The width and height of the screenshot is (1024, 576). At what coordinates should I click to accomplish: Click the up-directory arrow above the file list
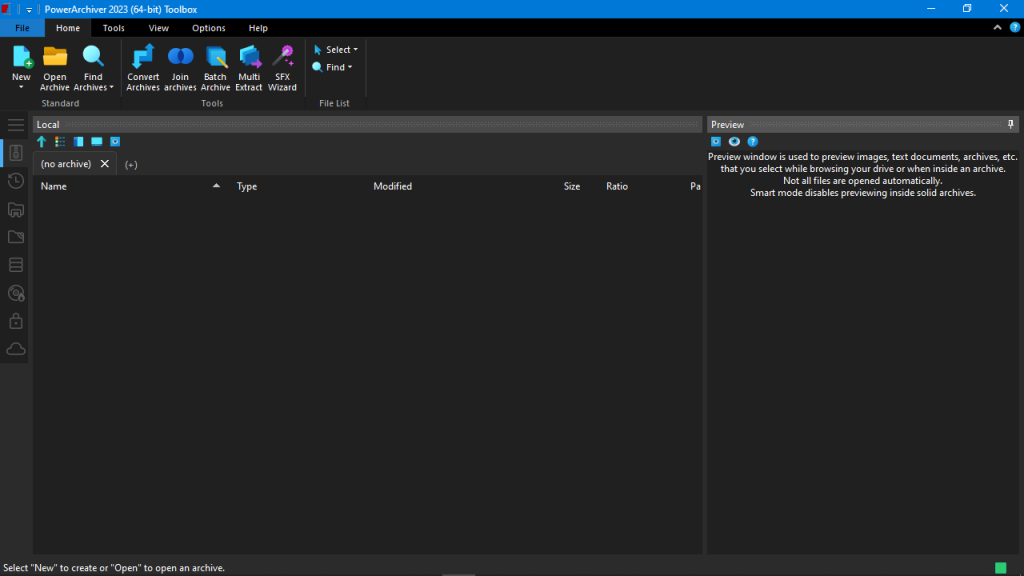tap(41, 141)
